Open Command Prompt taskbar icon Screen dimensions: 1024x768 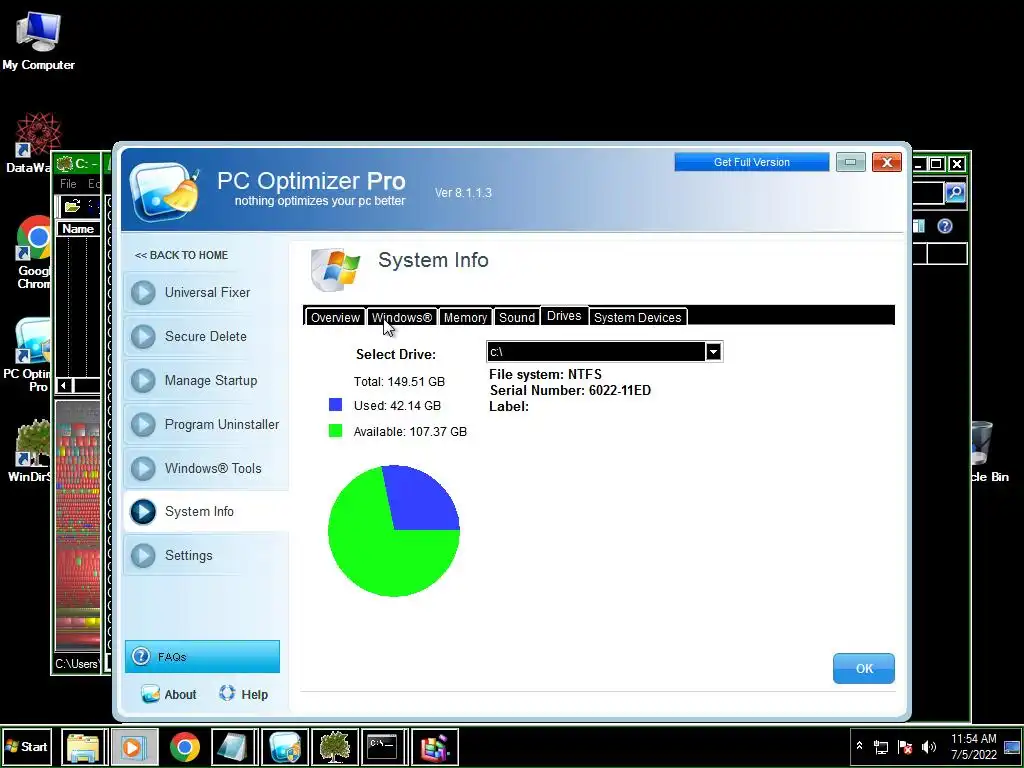point(383,747)
